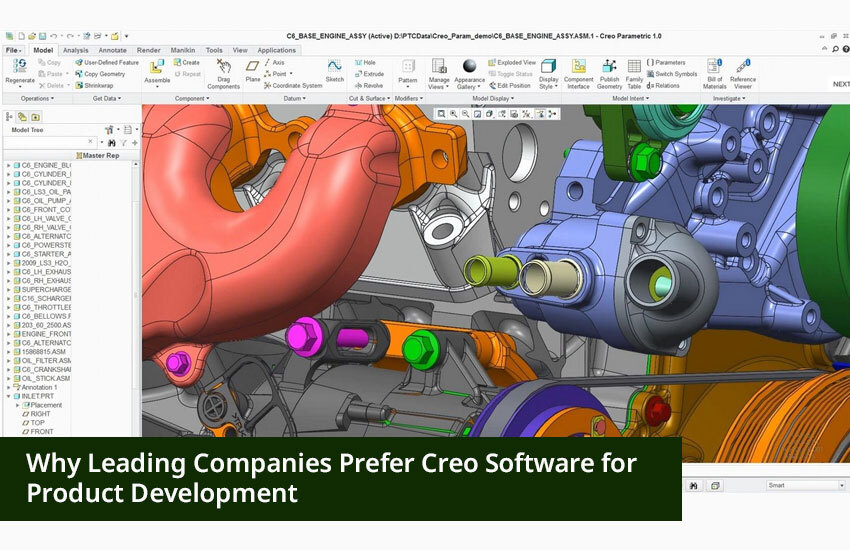Click the Hole feature tool

pos(365,62)
